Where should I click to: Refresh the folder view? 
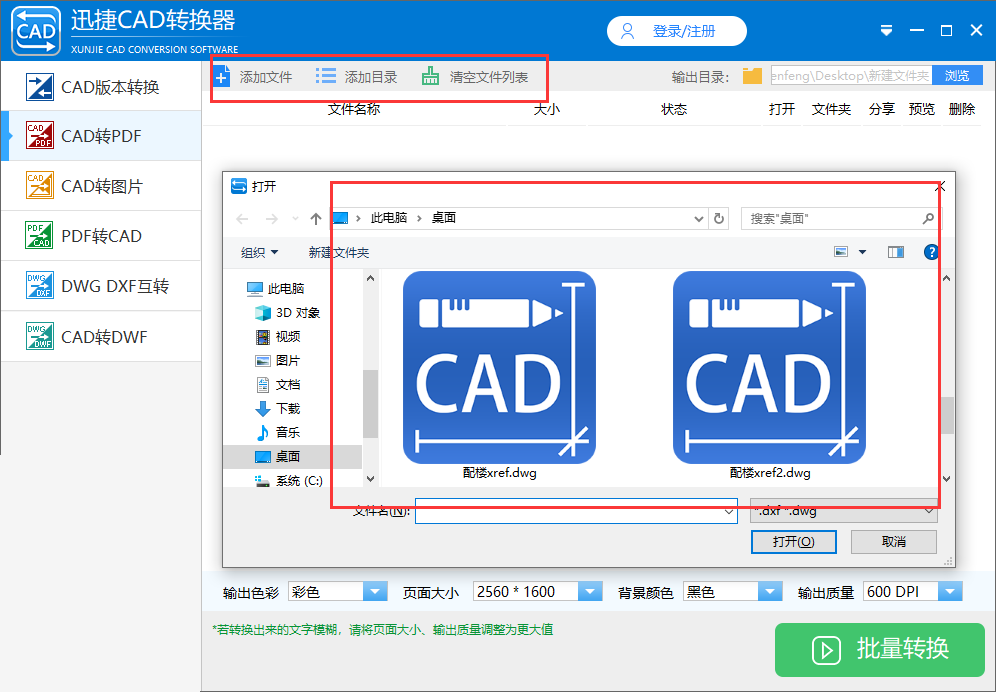[719, 219]
